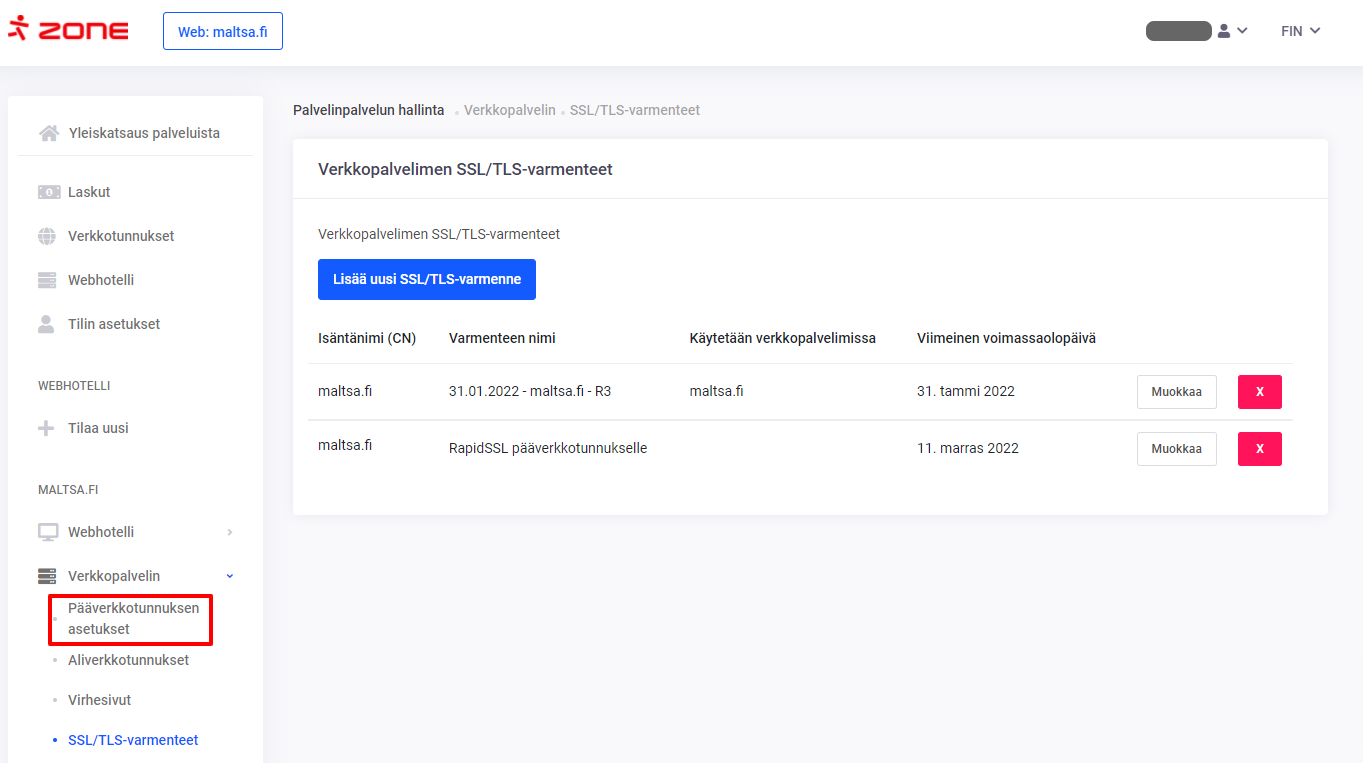Screen dimensions: 1363x763
Task: Go to Aliverkkotunnukset in sidebar
Action: pos(128,660)
